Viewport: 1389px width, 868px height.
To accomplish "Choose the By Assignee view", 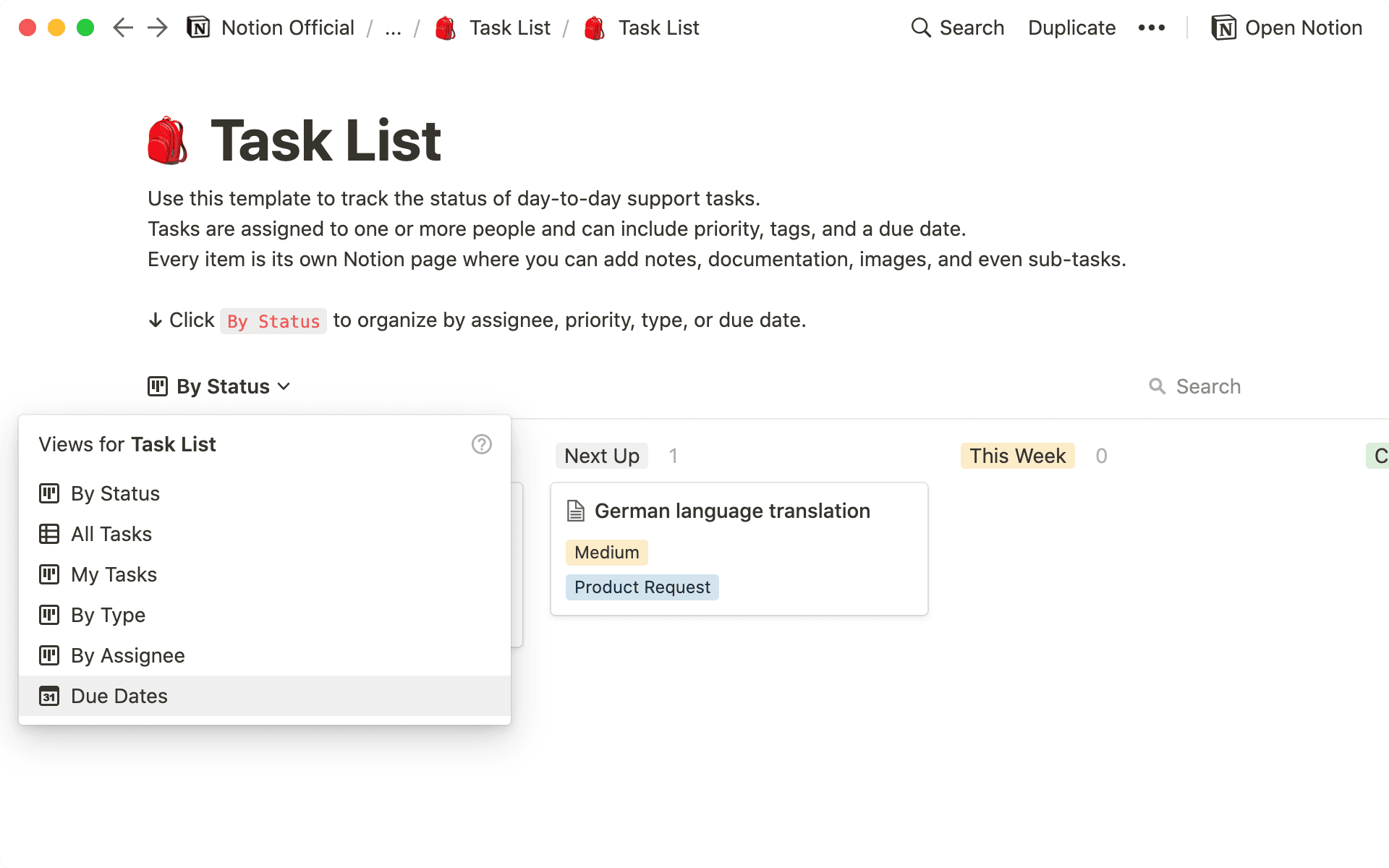I will click(127, 655).
